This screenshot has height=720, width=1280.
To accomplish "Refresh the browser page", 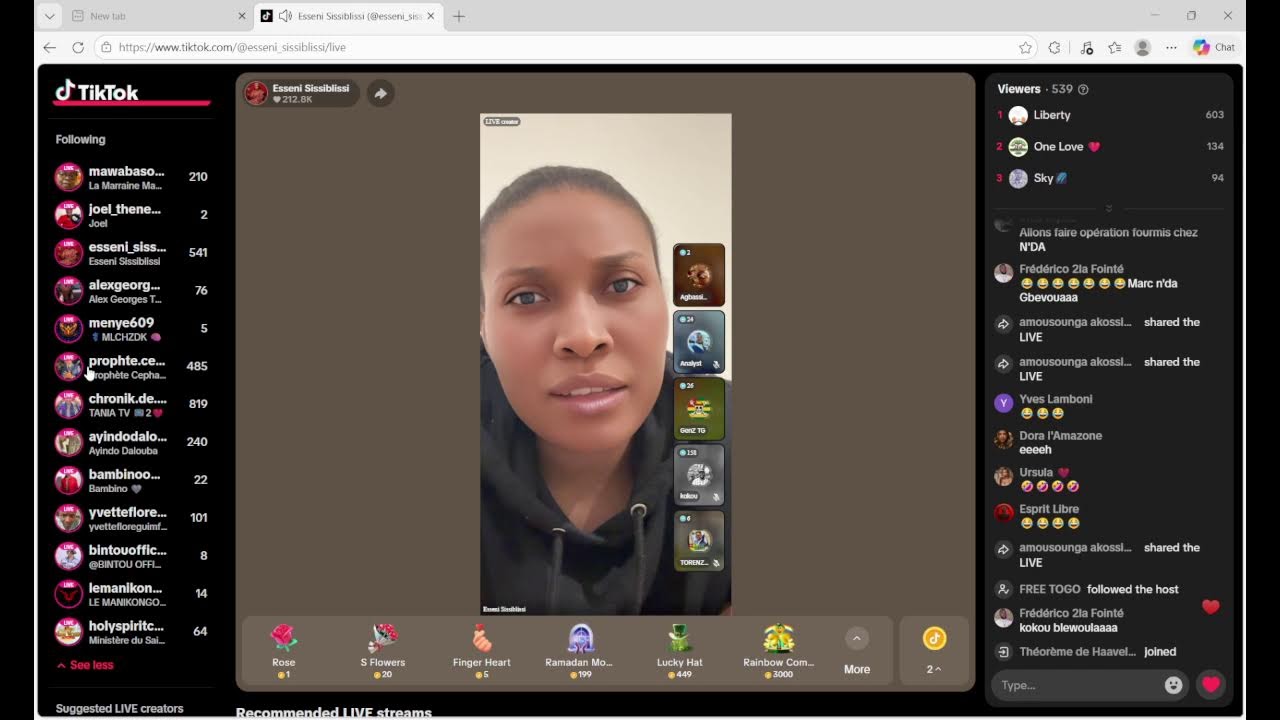I will pos(78,47).
